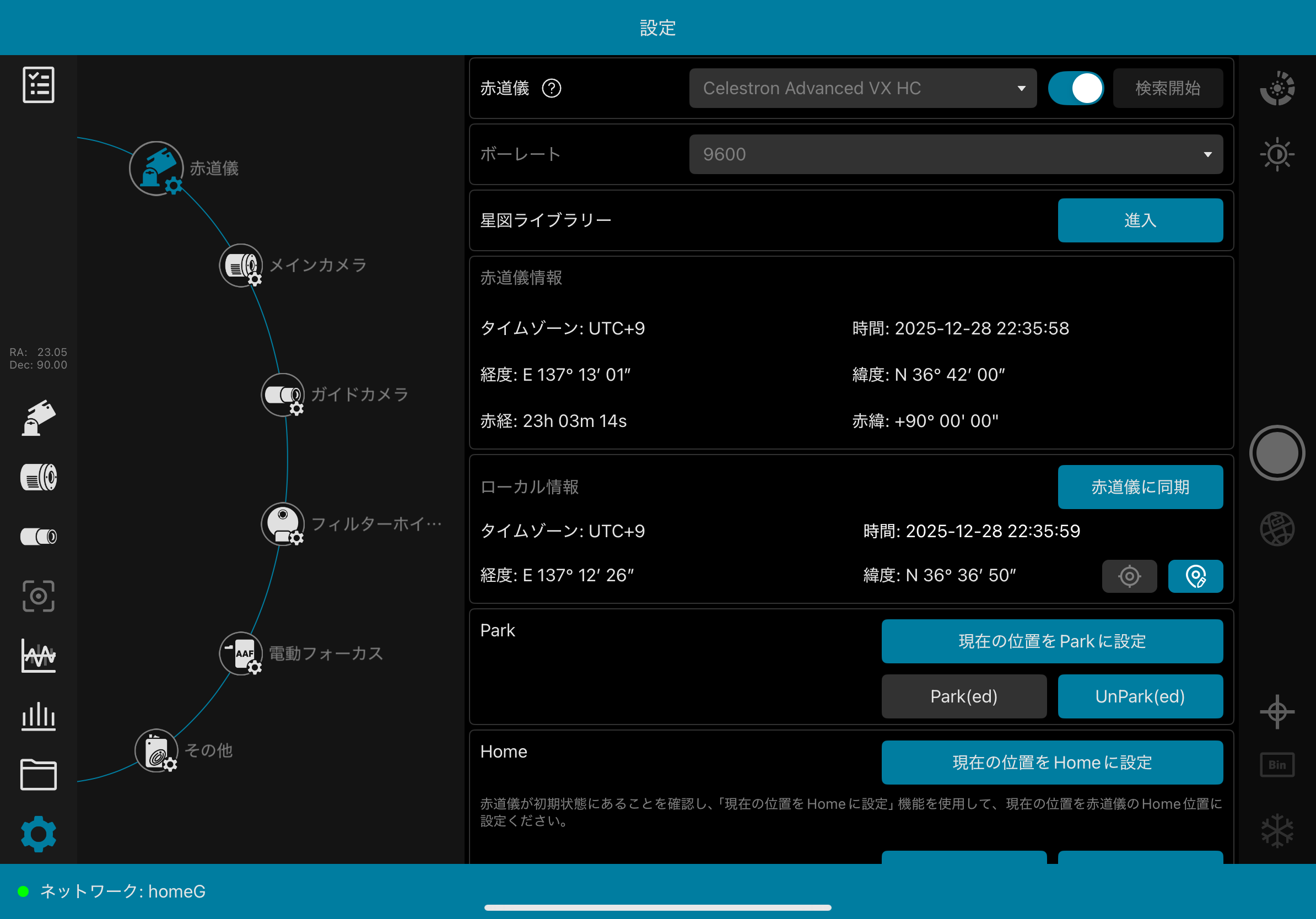The image size is (1316, 919).
Task: Toggle the mount connection switch off
Action: pos(1075,88)
